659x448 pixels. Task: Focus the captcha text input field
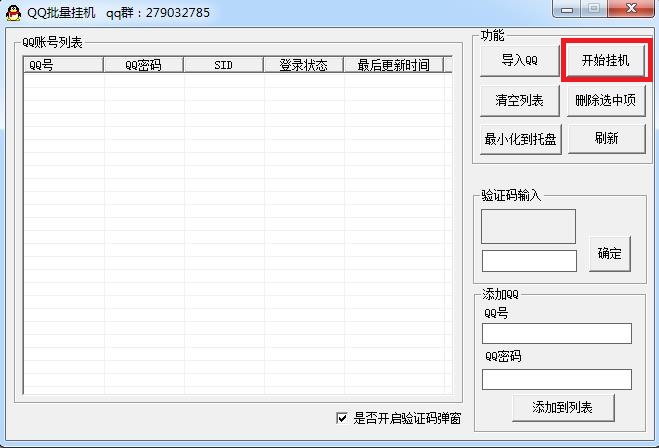[529, 261]
